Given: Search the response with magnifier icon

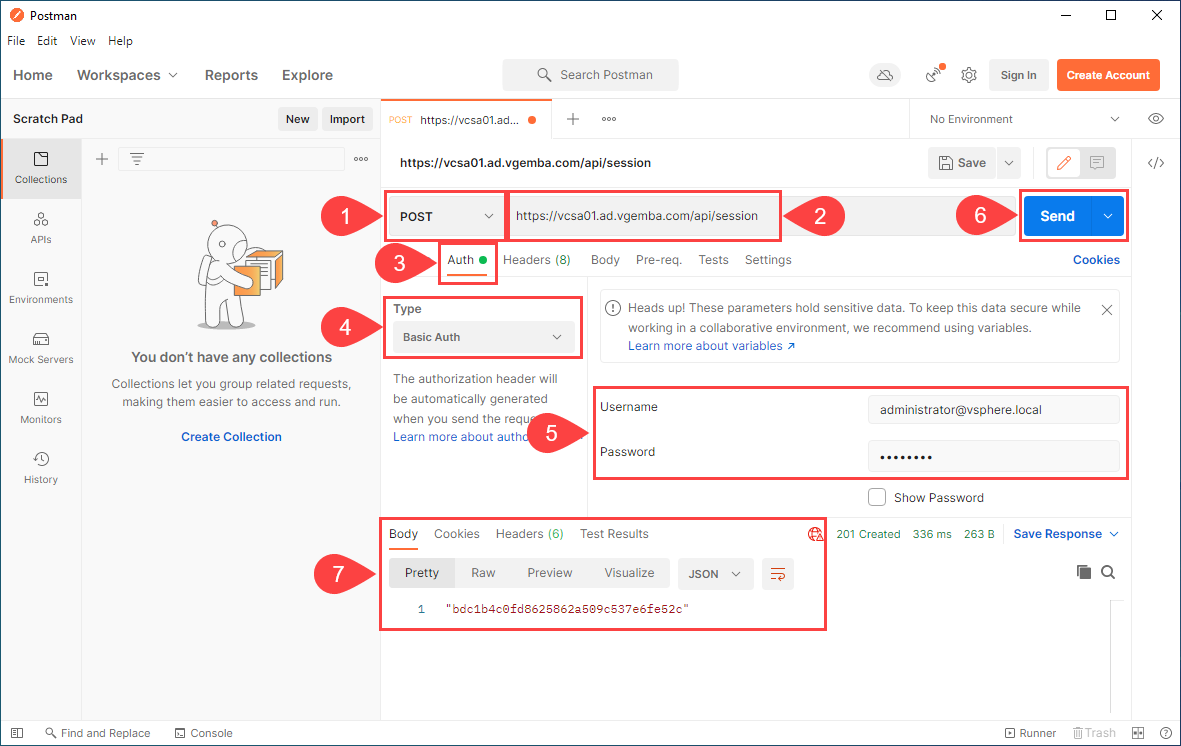Looking at the screenshot, I should [1108, 572].
